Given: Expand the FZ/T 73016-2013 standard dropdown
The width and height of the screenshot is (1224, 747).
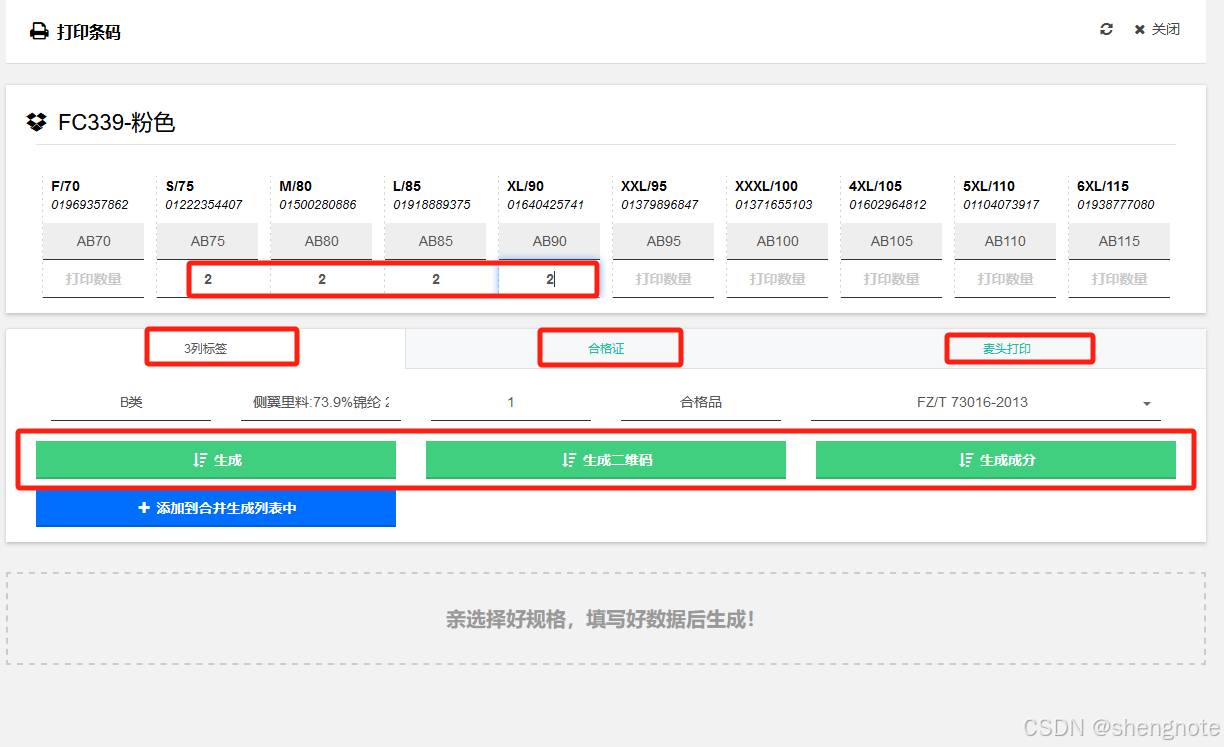Looking at the screenshot, I should (x=1146, y=403).
